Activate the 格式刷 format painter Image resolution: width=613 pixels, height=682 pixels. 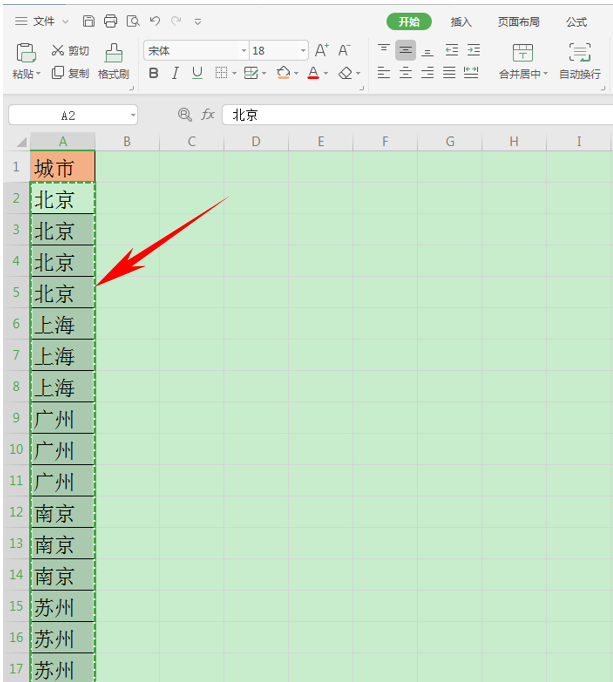tap(114, 61)
